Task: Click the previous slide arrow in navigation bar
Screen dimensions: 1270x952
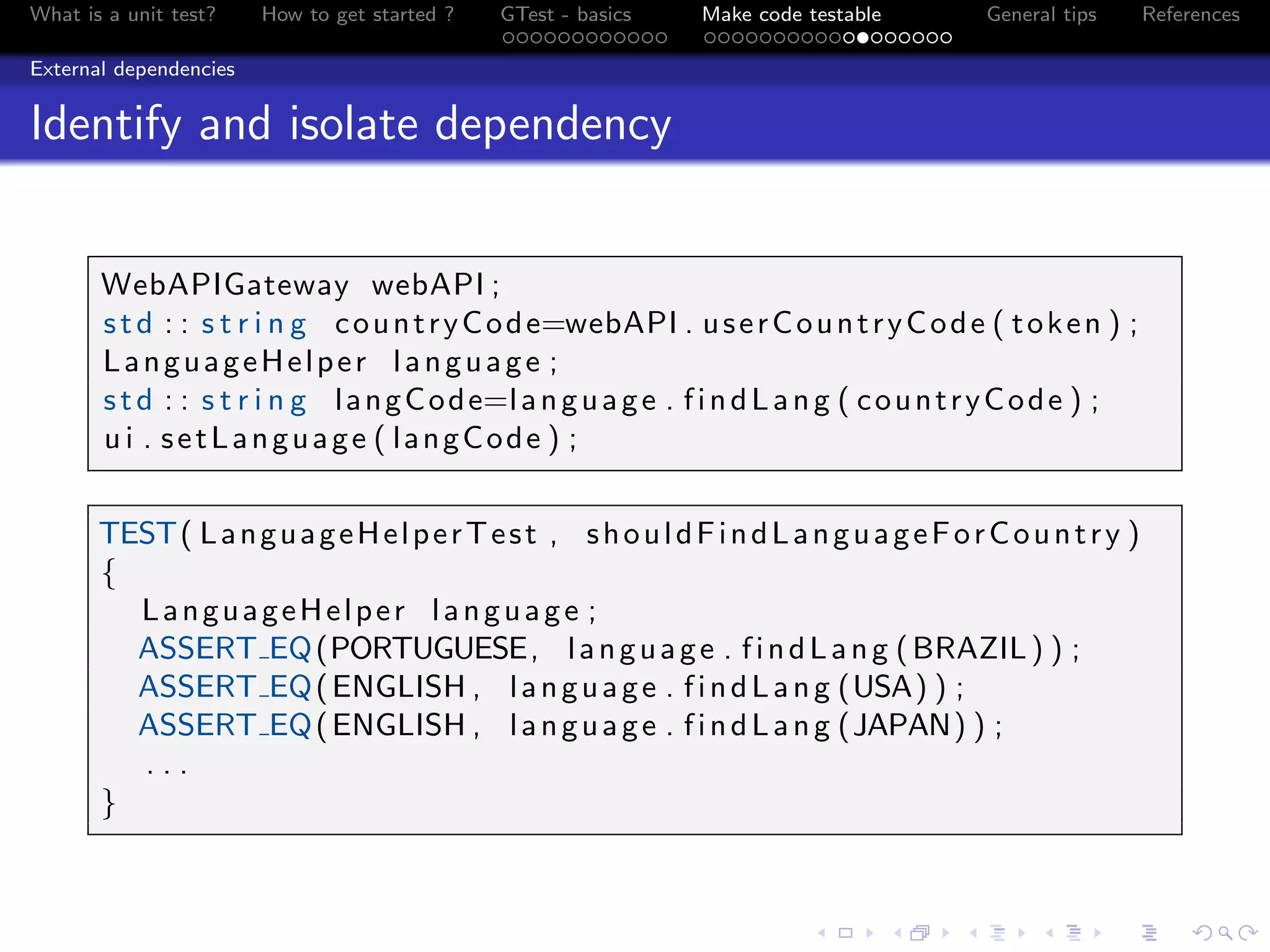Action: [x=822, y=933]
